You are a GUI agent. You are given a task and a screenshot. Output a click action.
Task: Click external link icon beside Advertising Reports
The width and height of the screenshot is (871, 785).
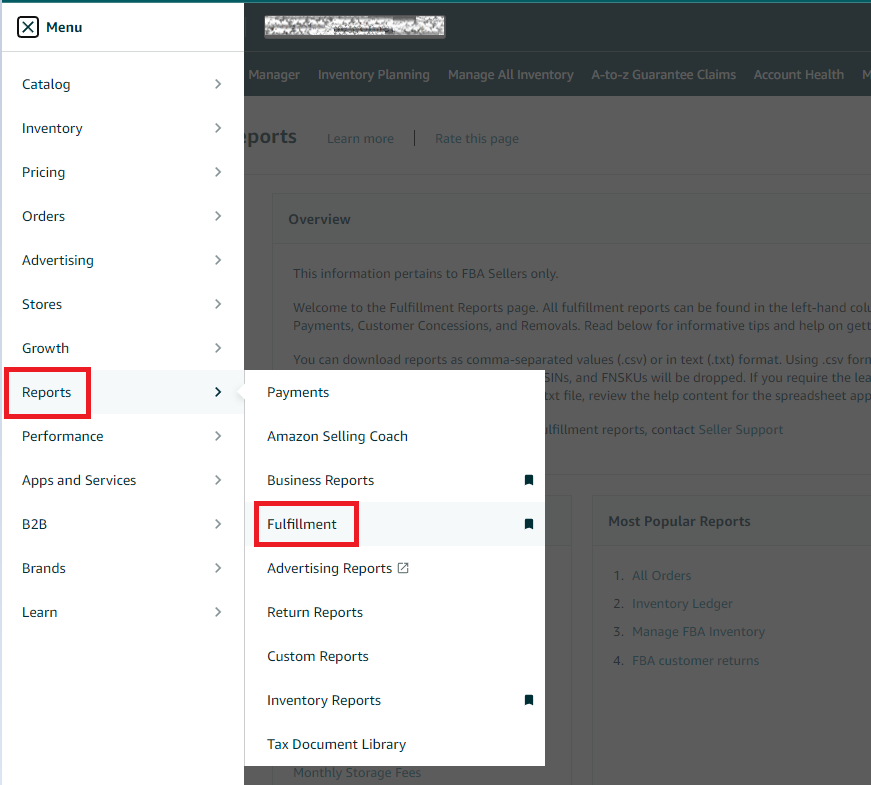coord(403,568)
